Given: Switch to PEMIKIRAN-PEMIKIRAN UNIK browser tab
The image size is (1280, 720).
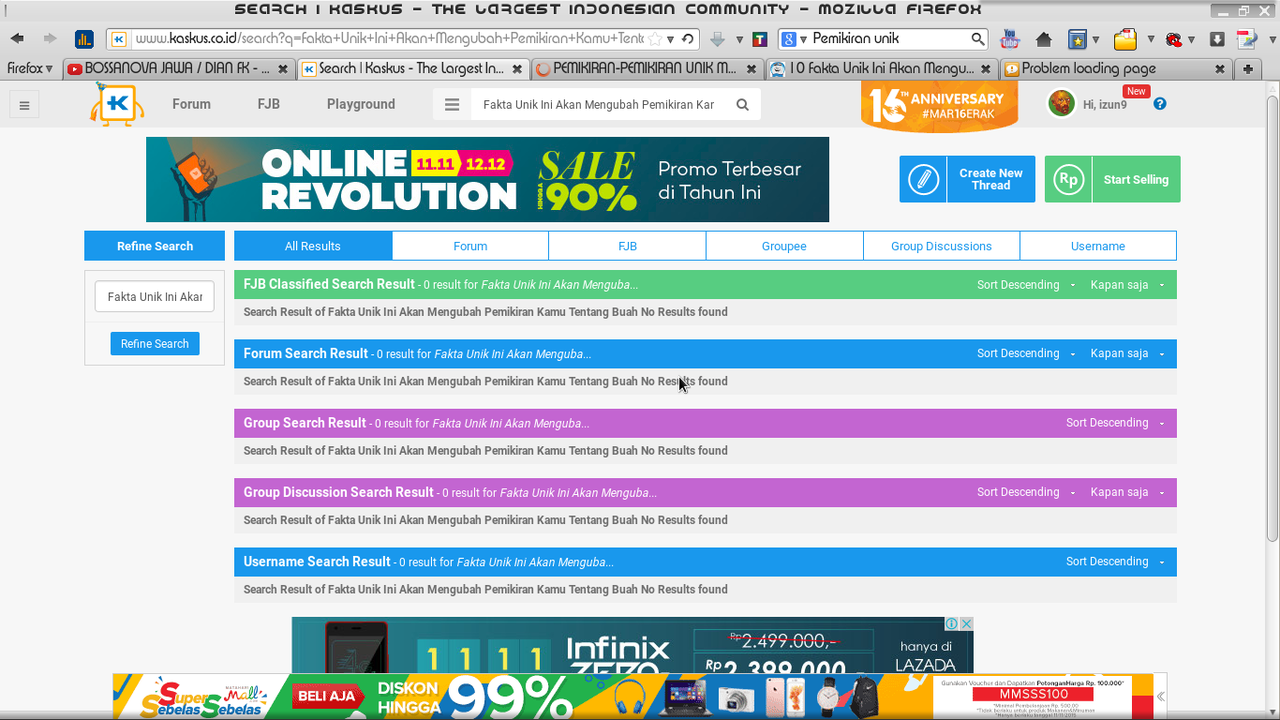Looking at the screenshot, I should [647, 69].
